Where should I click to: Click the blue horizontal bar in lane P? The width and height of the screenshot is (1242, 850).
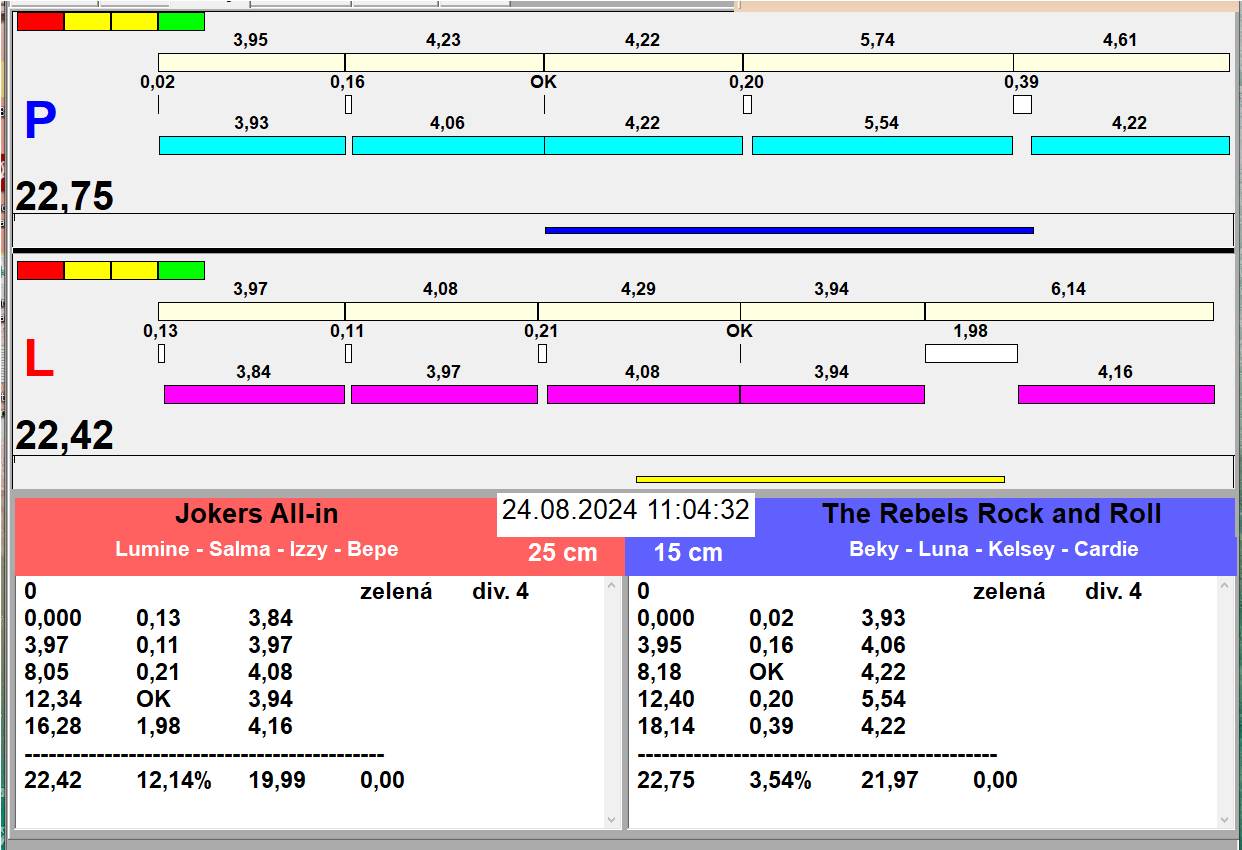[788, 230]
